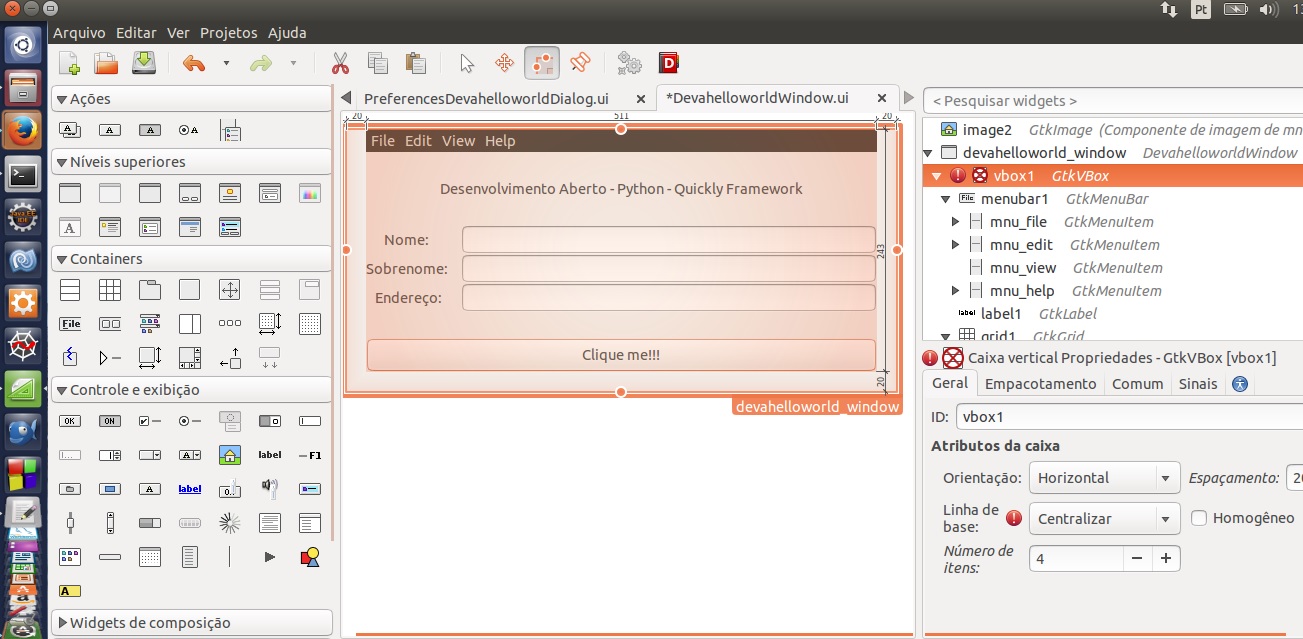Viewport: 1303px width, 639px height.
Task: Click the Paste clipboard icon
Action: pyautogui.click(x=416, y=64)
